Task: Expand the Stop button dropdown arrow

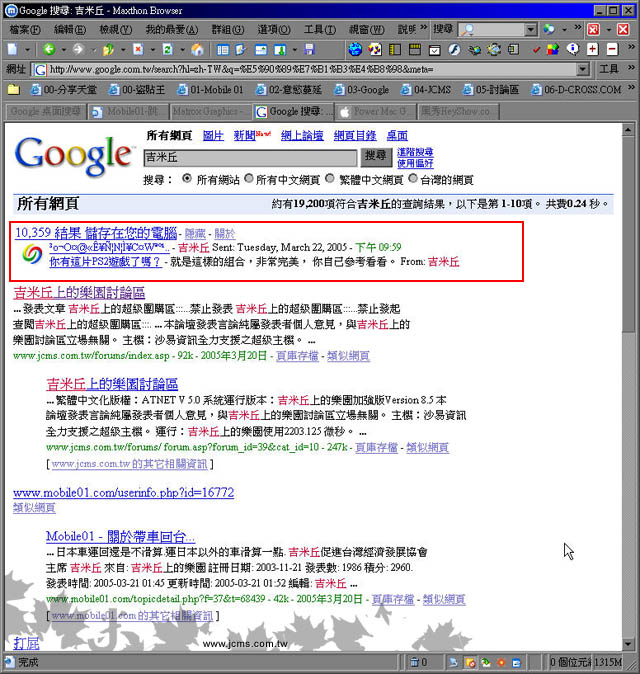Action: 153,50
